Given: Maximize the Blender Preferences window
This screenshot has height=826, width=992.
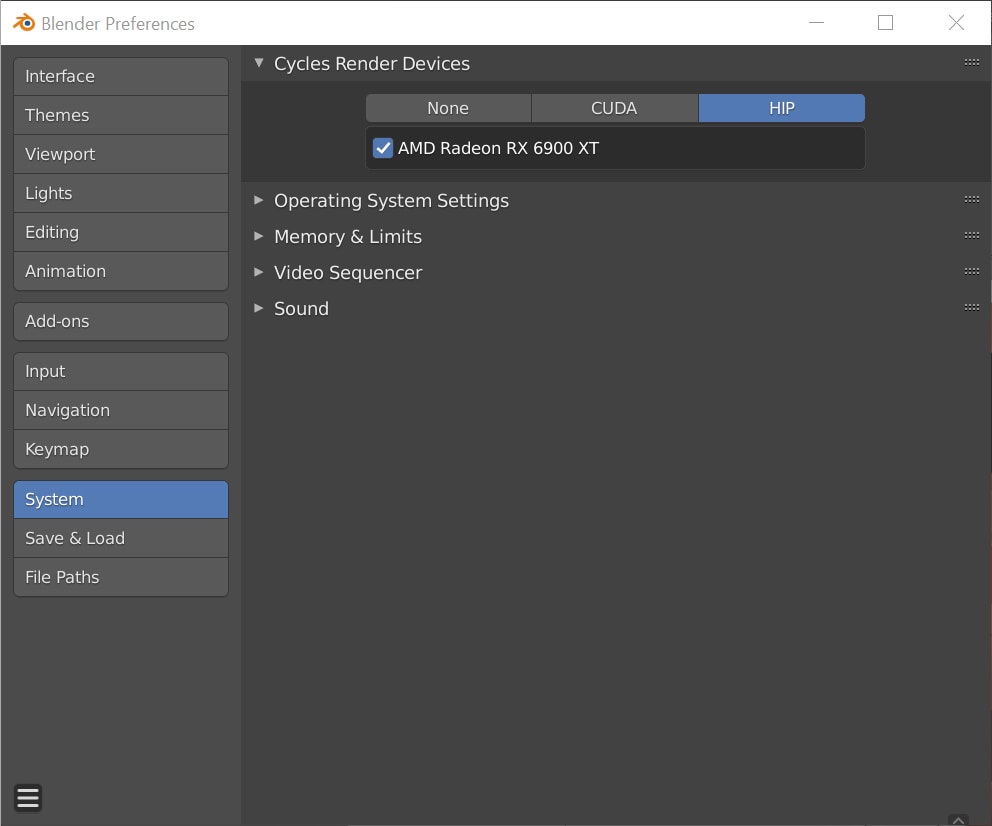Looking at the screenshot, I should [x=885, y=22].
